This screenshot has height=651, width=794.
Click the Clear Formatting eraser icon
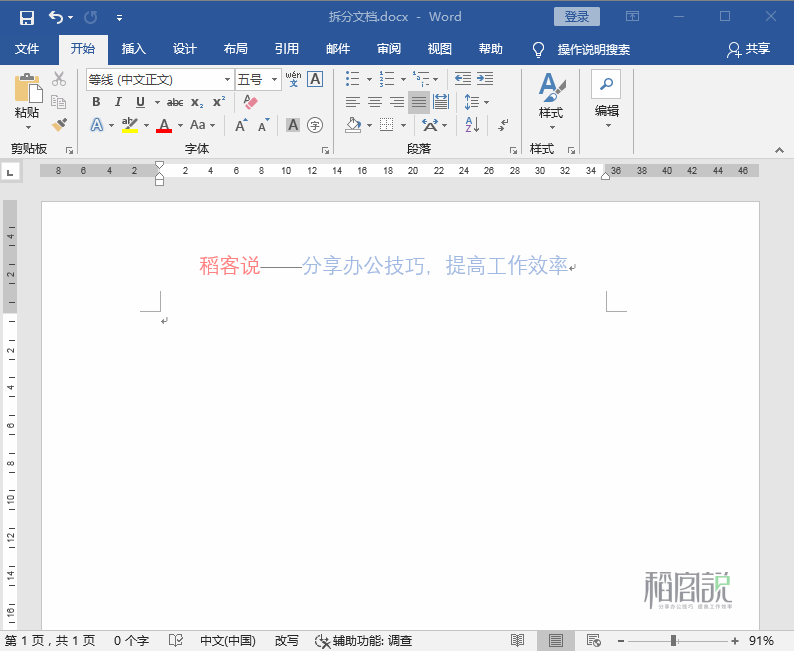[x=250, y=102]
